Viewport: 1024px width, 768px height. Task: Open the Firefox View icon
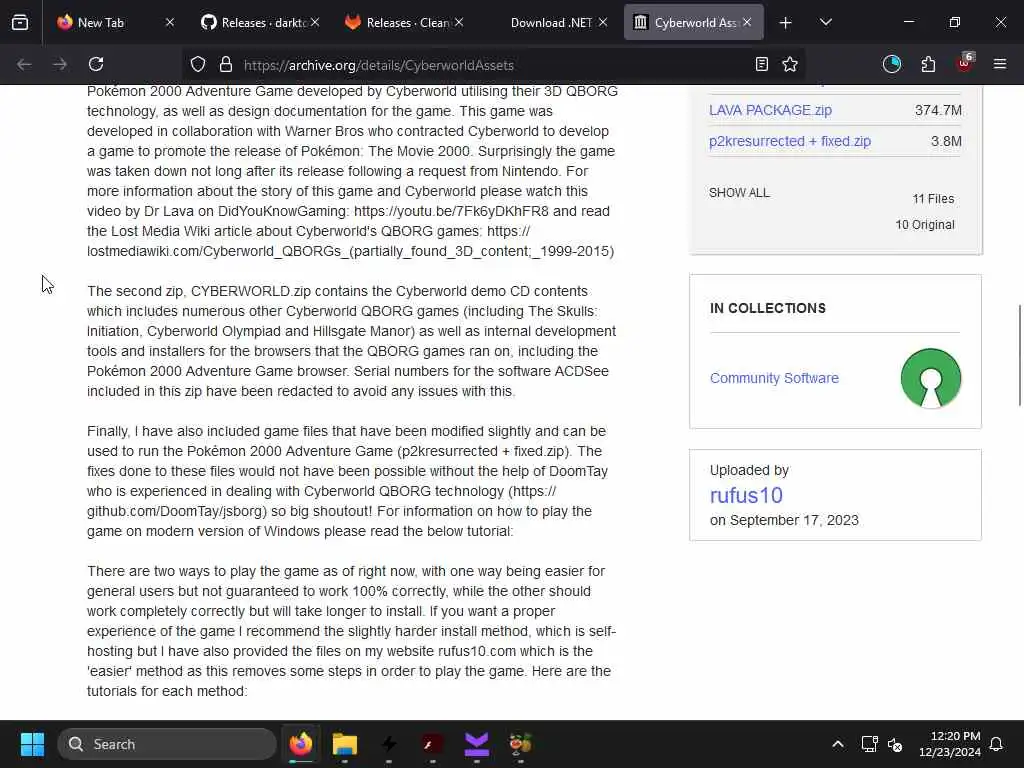(20, 22)
